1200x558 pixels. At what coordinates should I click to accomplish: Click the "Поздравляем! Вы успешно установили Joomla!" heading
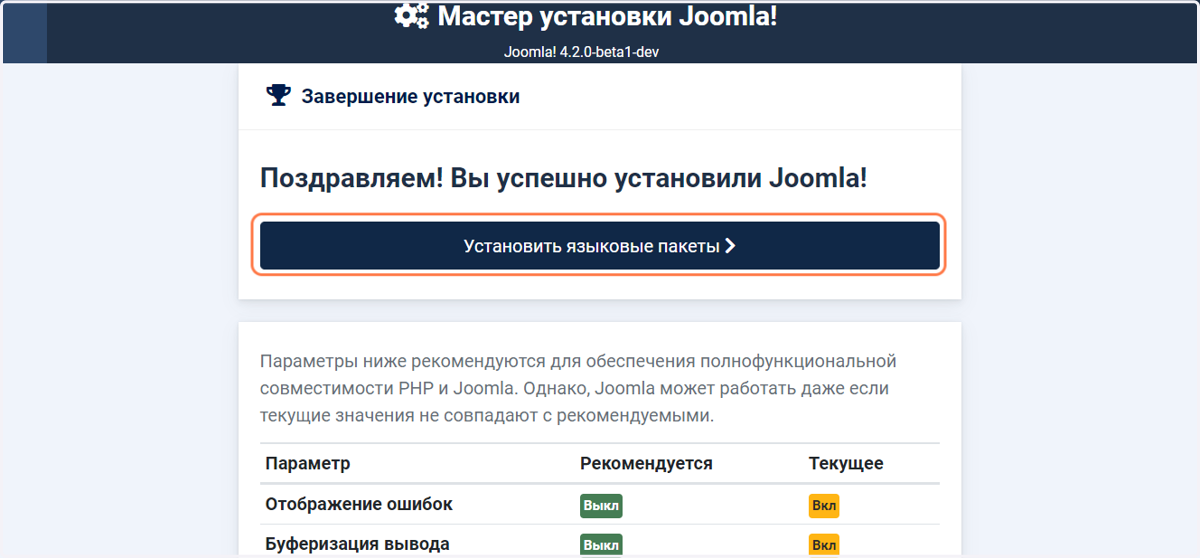(563, 179)
